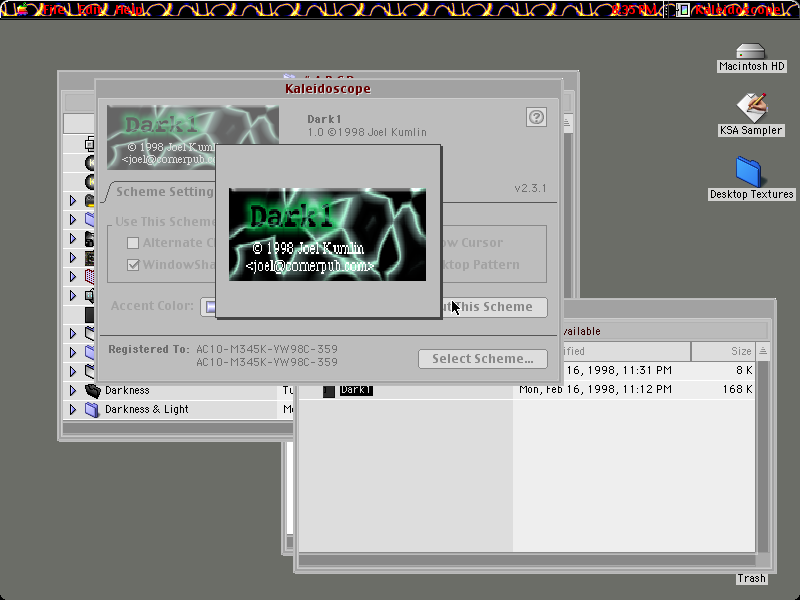Select the Darkness folder icon
The image size is (800, 600).
pos(92,390)
